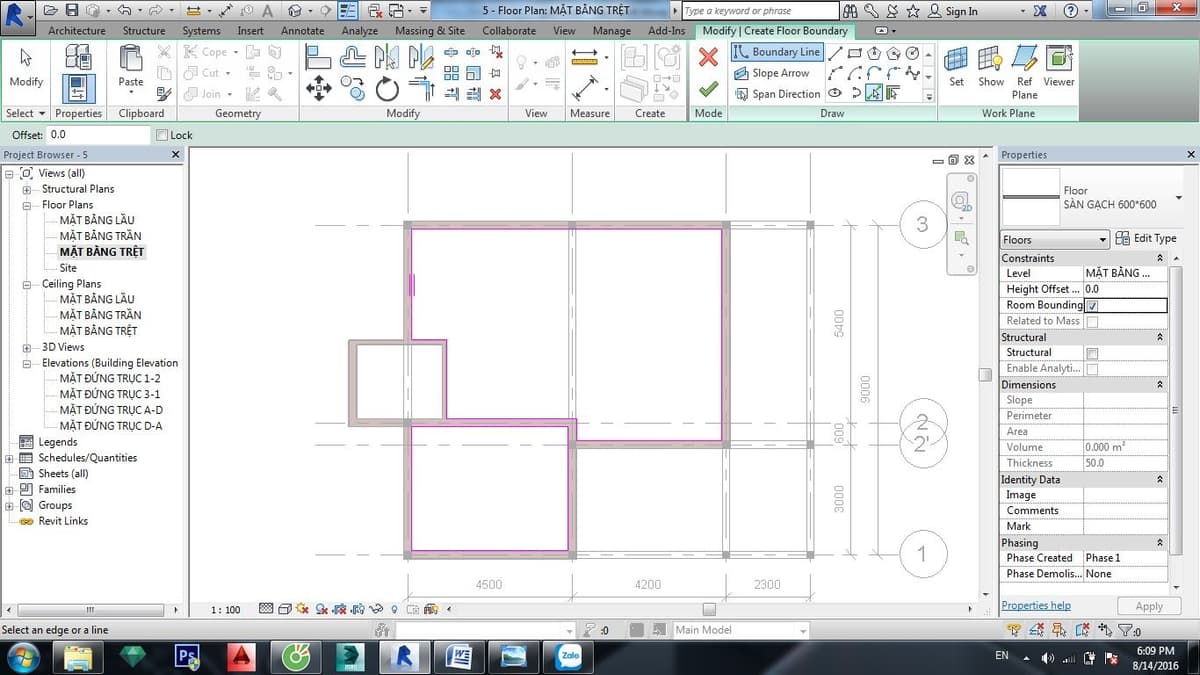Image resolution: width=1200 pixels, height=675 pixels.
Task: Cancel floor sketch with red X
Action: 708,58
